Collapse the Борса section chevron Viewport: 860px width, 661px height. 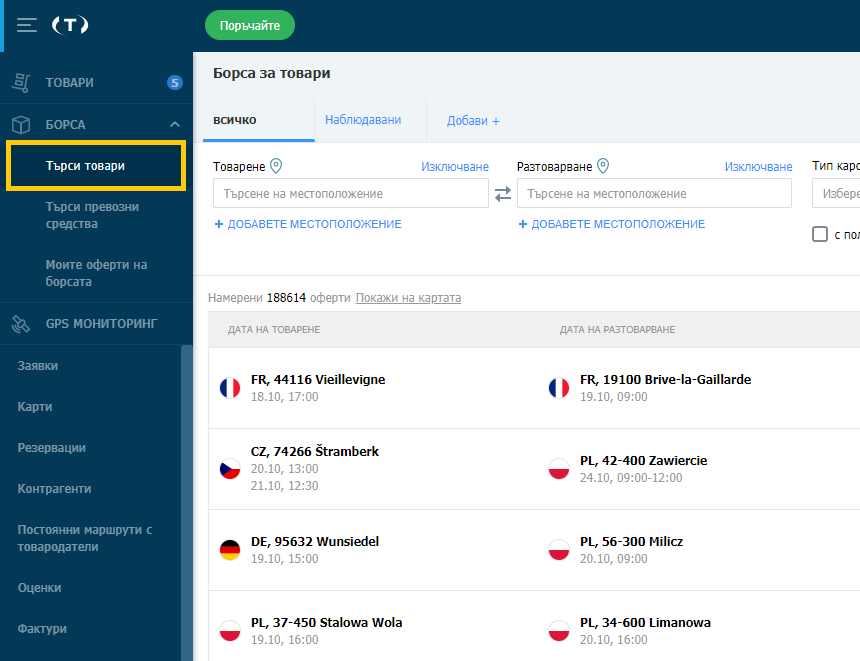[x=175, y=125]
